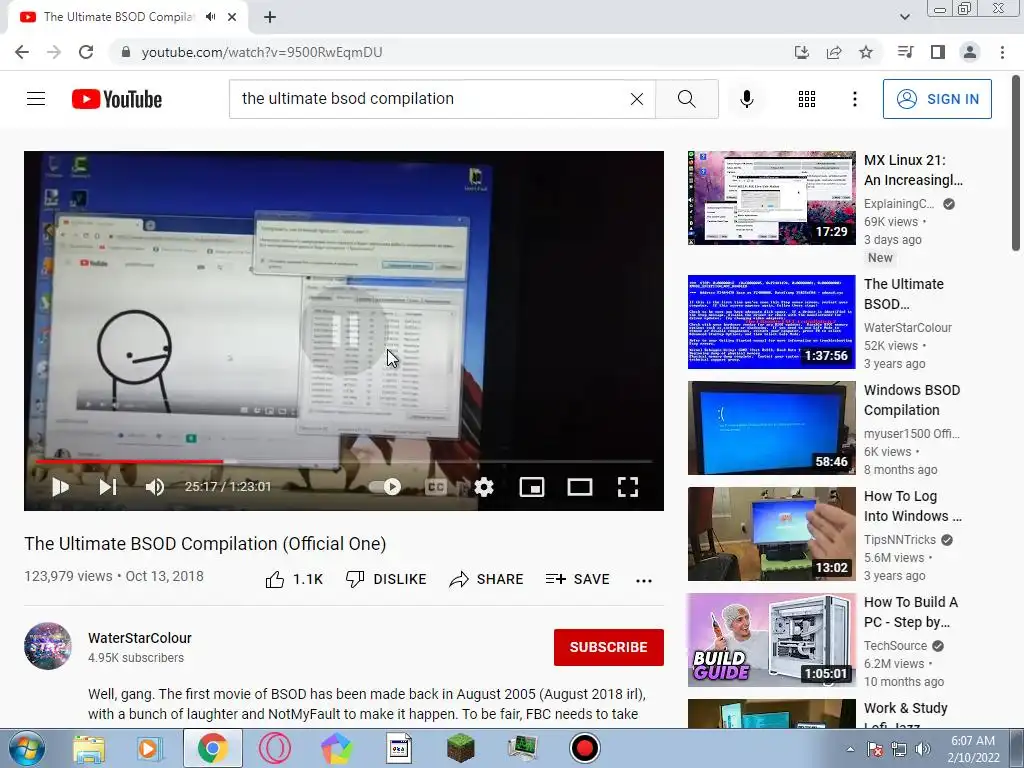This screenshot has height=768, width=1024.
Task: Enter full screen mode
Action: 628,487
